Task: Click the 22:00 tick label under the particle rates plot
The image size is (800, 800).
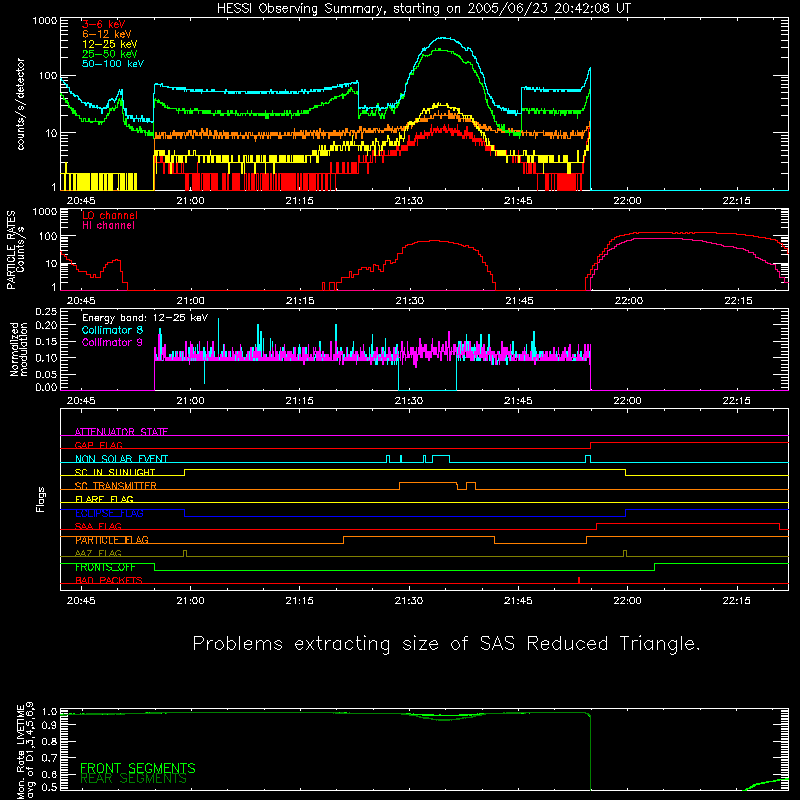Action: 629,301
